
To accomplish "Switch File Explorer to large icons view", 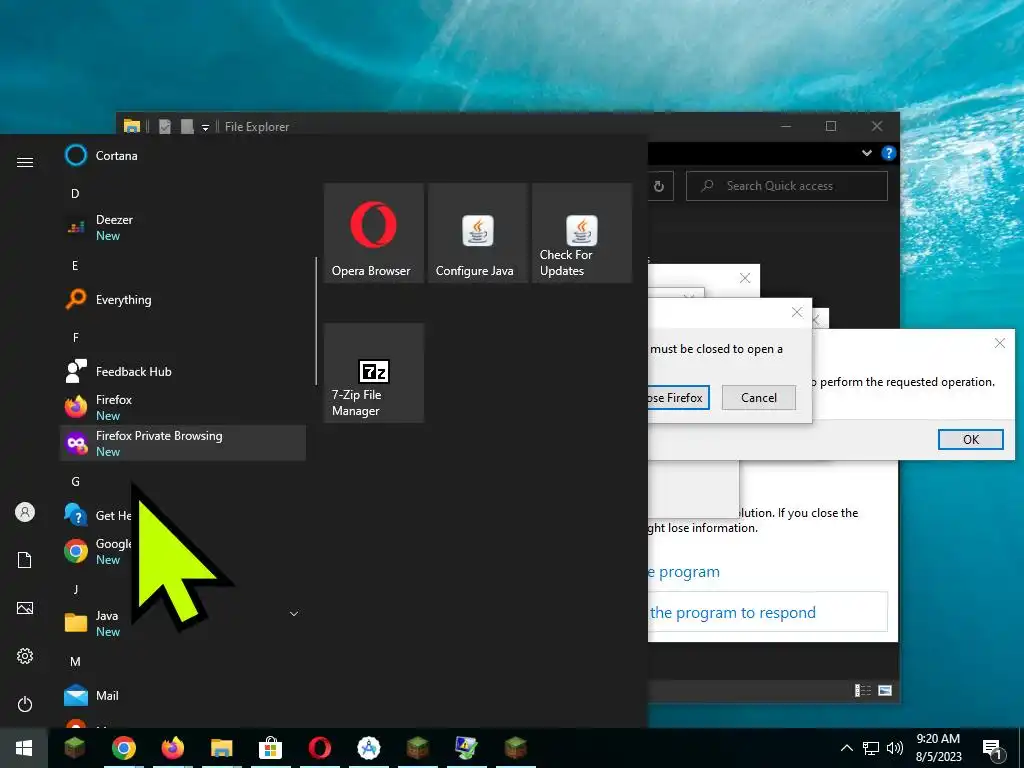I will (885, 690).
